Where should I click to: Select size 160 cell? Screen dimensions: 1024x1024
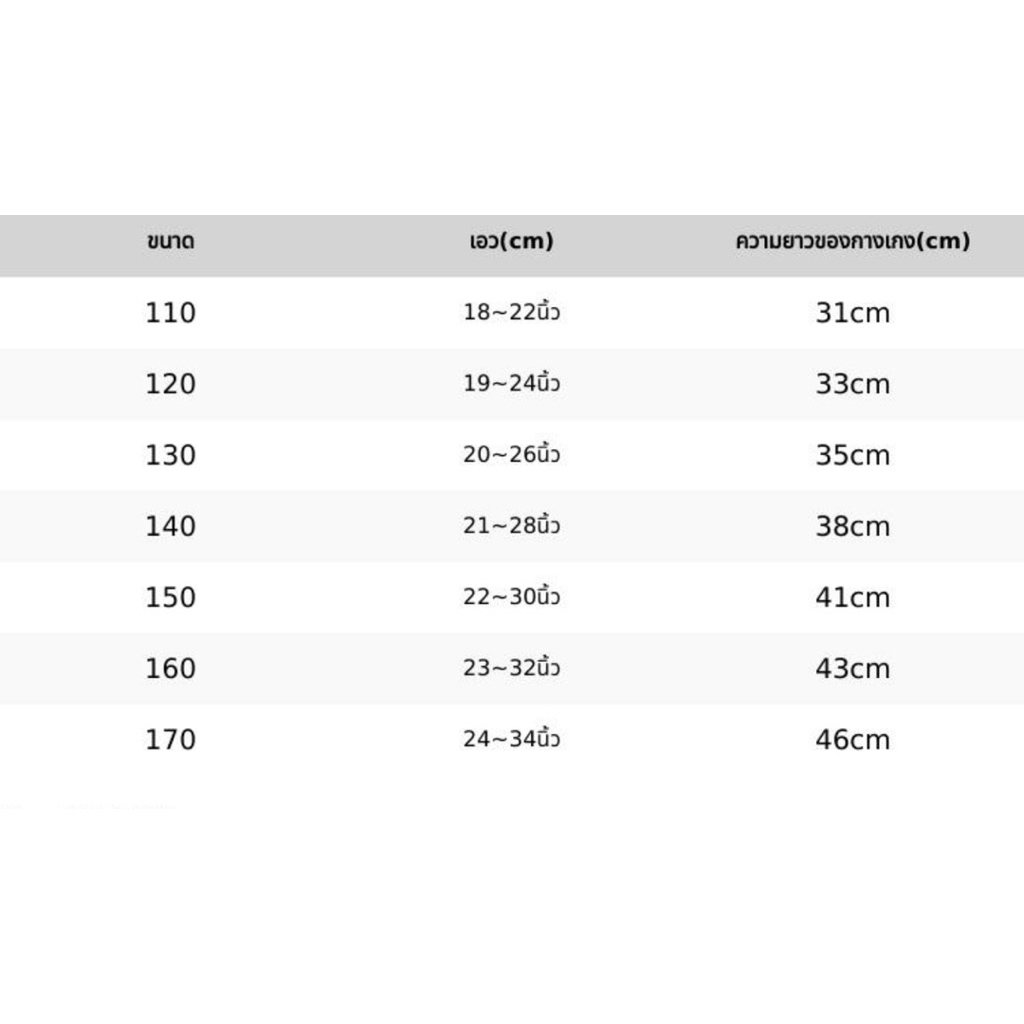point(170,669)
